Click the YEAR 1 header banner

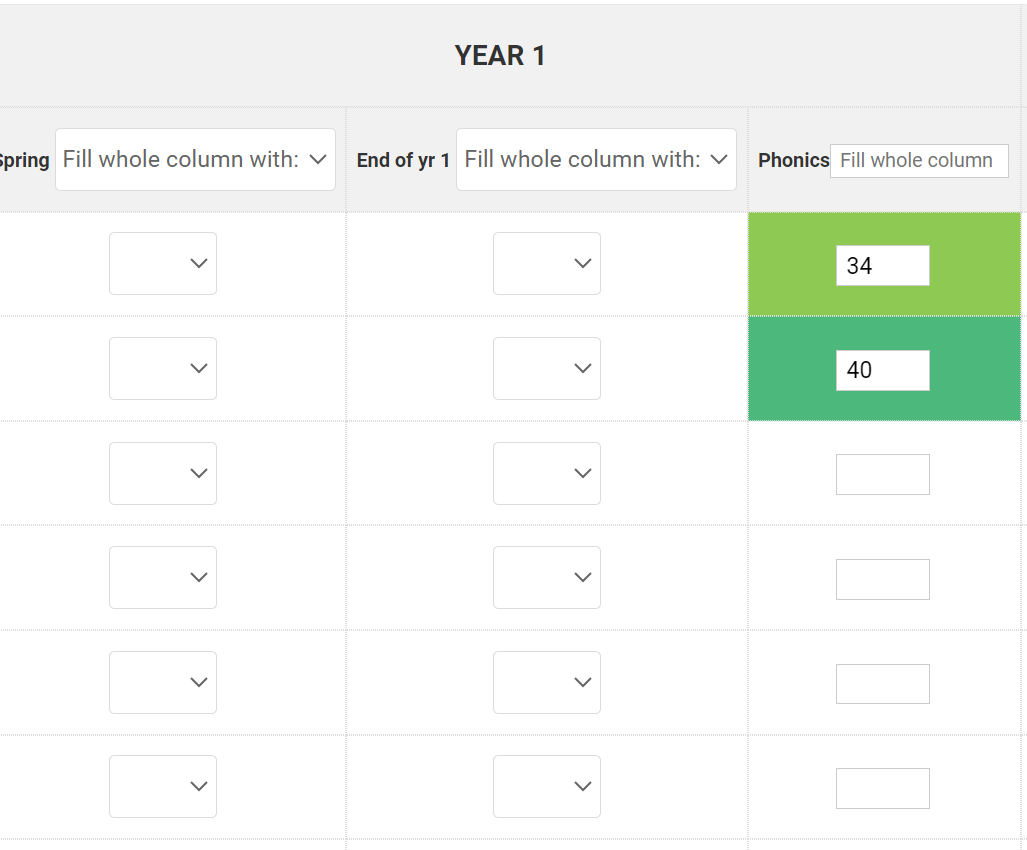click(500, 55)
